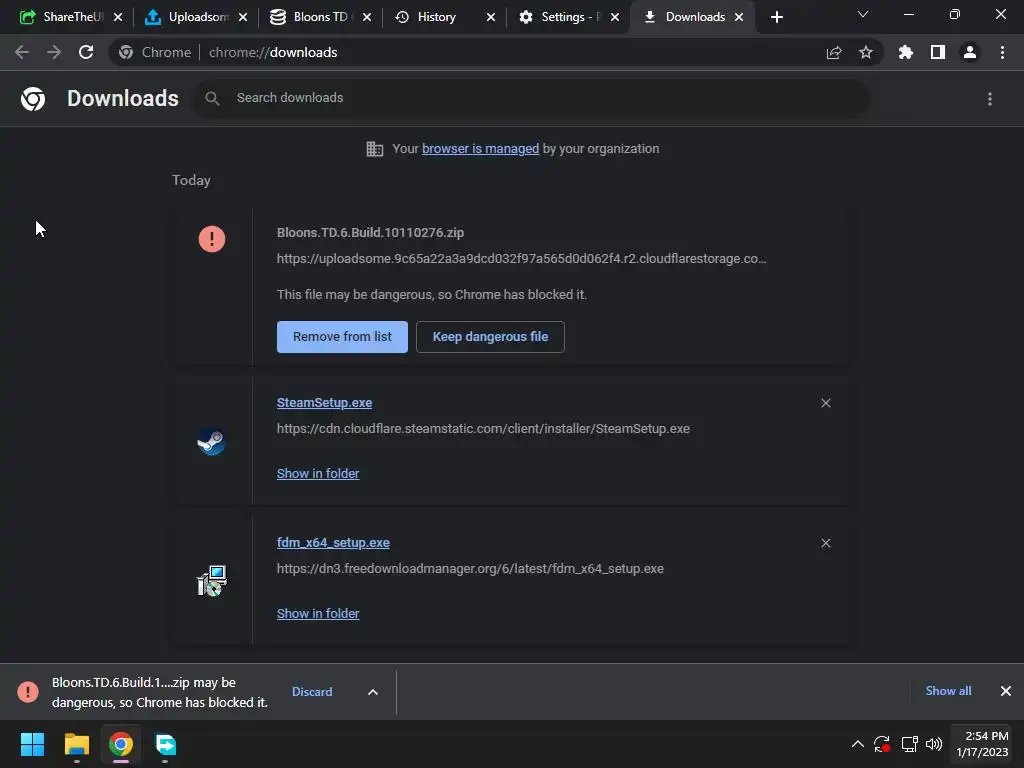This screenshot has height=768, width=1024.
Task: Click the managed organization building icon
Action: point(375,149)
